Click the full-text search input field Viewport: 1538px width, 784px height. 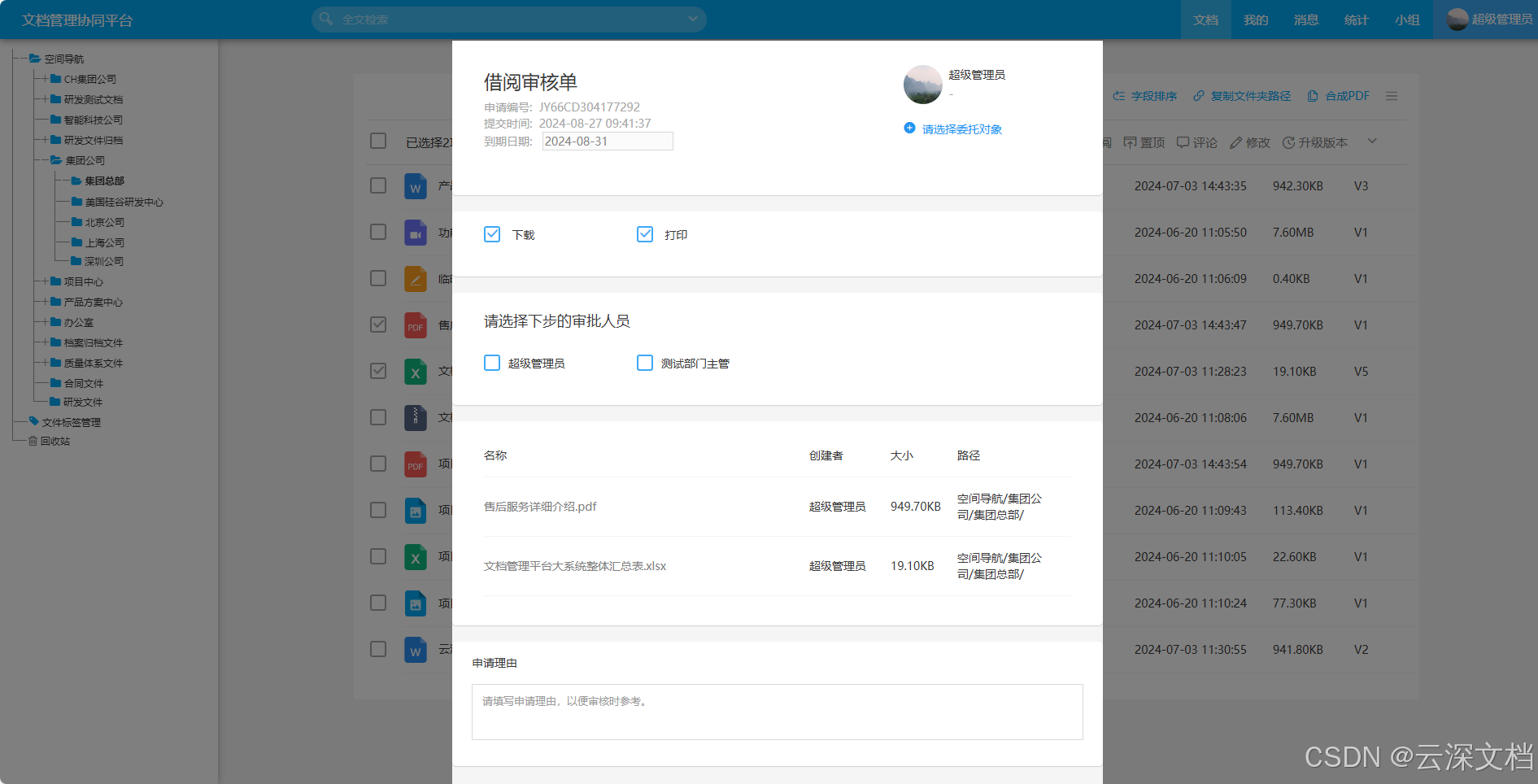tap(511, 20)
